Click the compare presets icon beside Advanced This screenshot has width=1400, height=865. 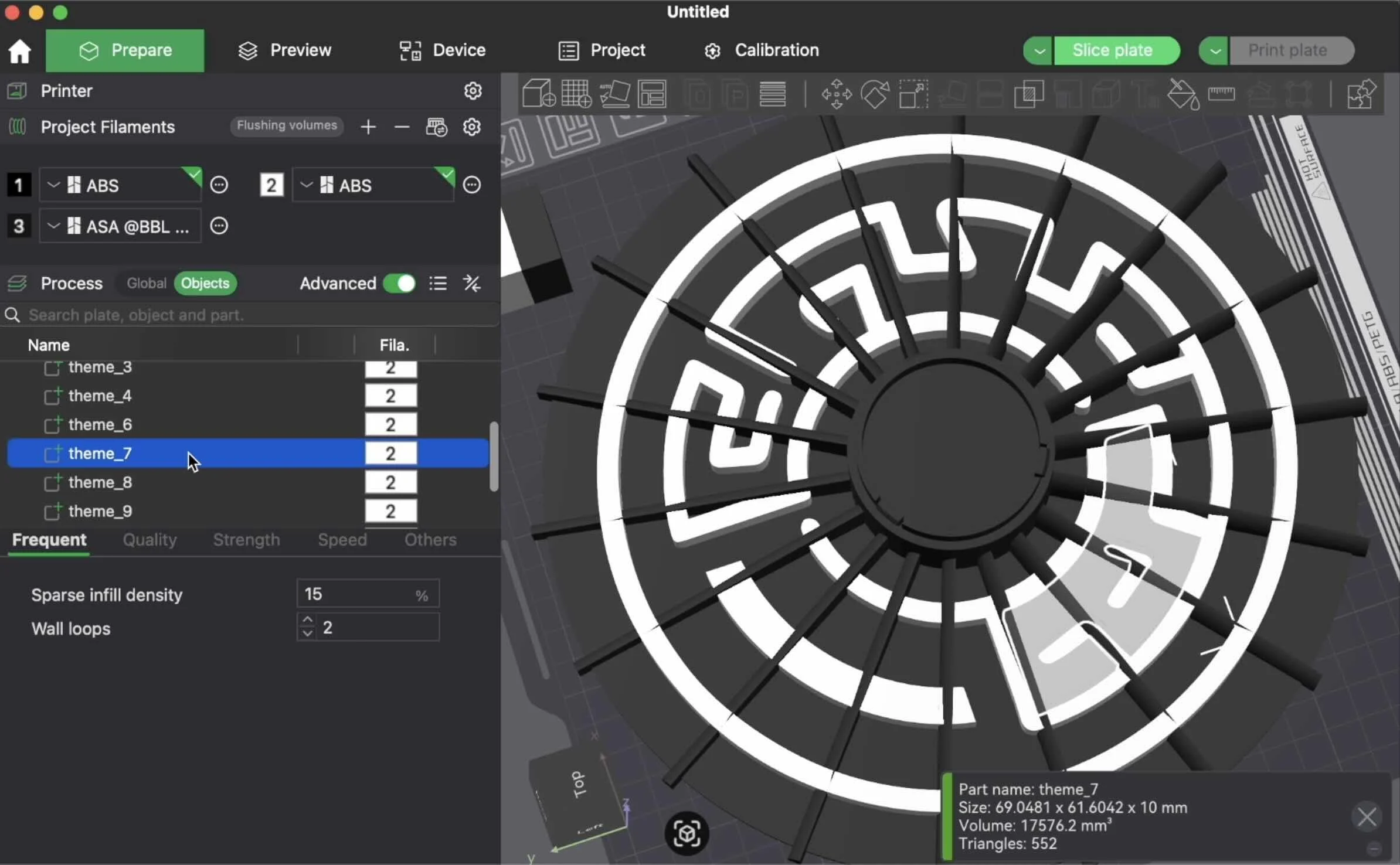(x=472, y=284)
